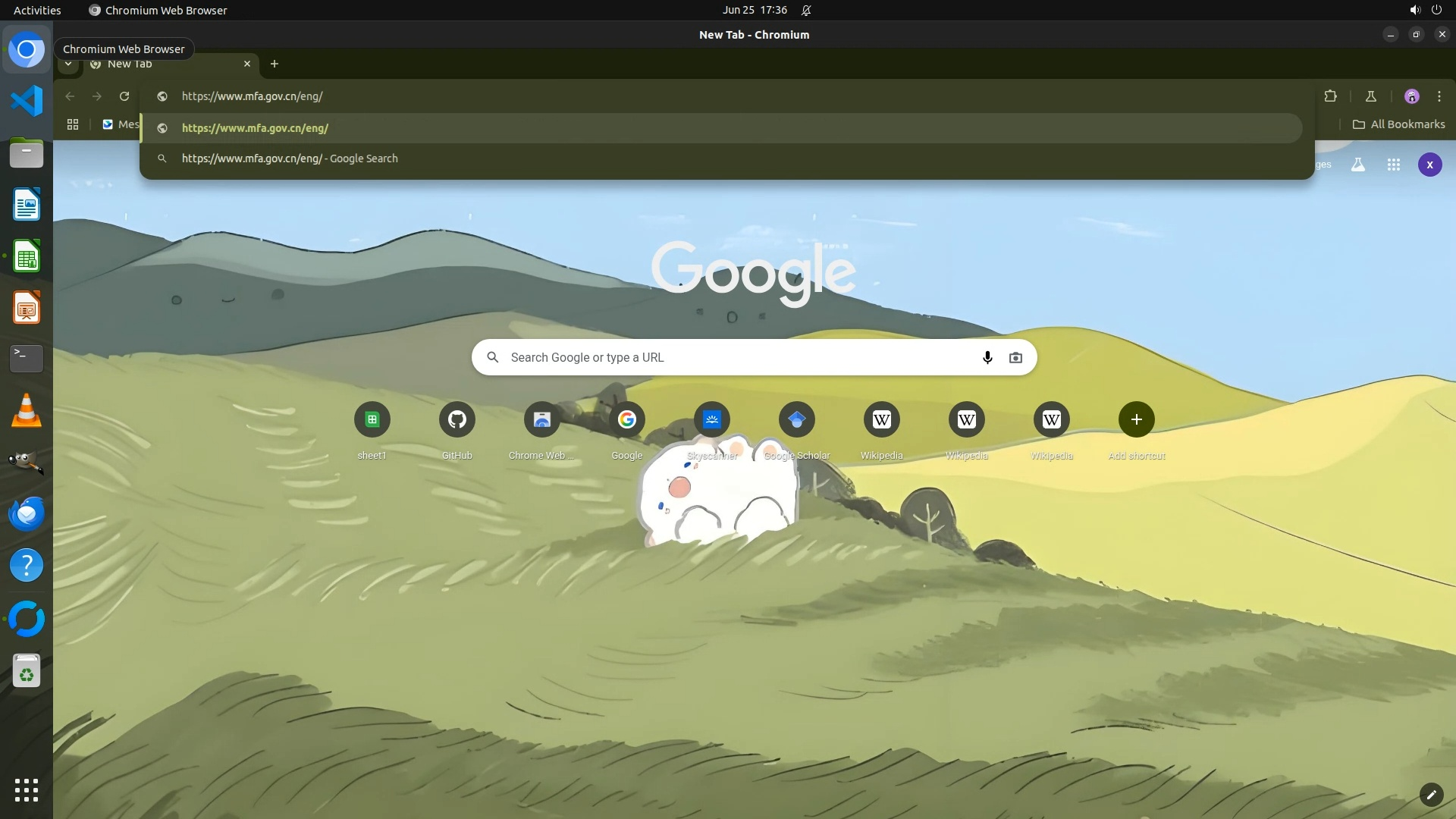This screenshot has width=1456, height=819.
Task: Click the Add shortcut button
Action: (1136, 419)
